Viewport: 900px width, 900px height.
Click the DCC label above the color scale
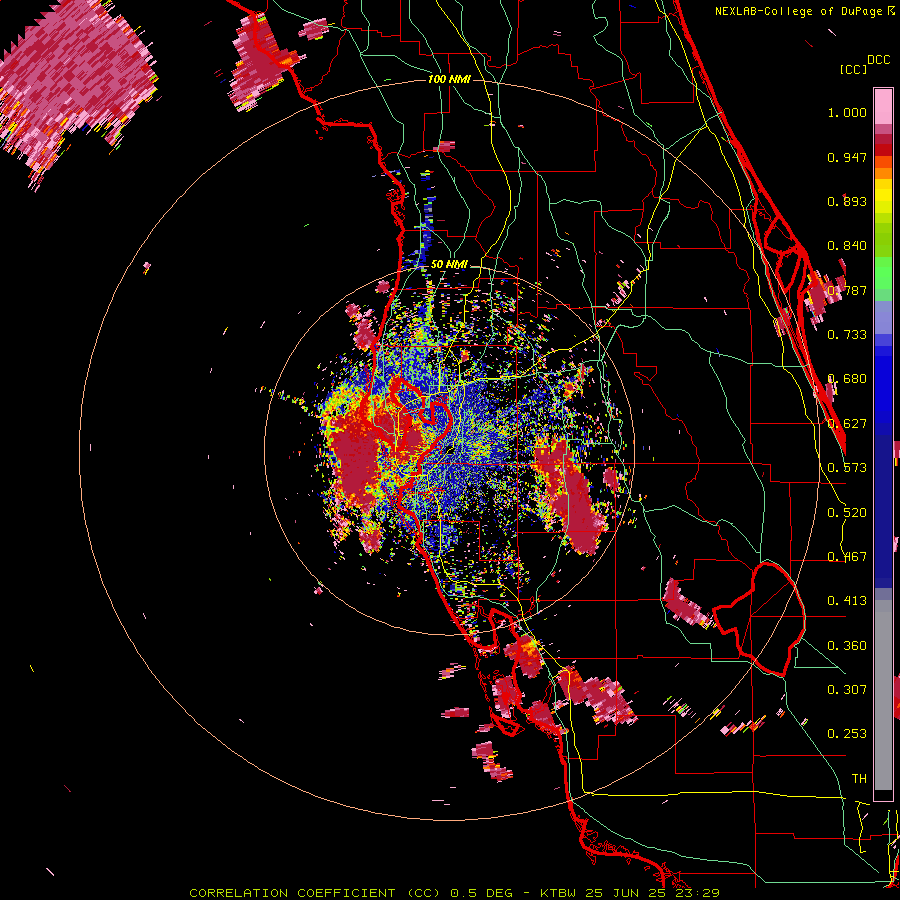click(x=879, y=60)
